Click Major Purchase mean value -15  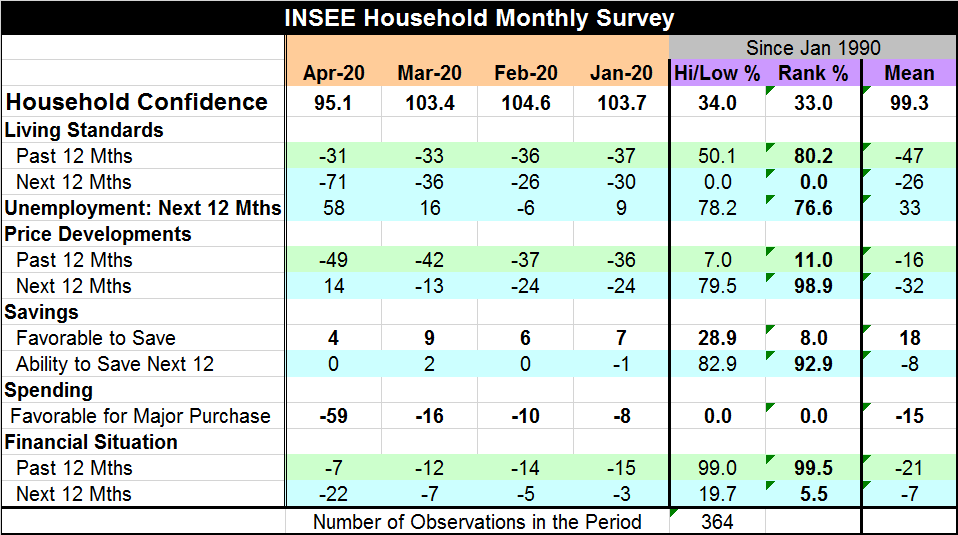point(909,417)
